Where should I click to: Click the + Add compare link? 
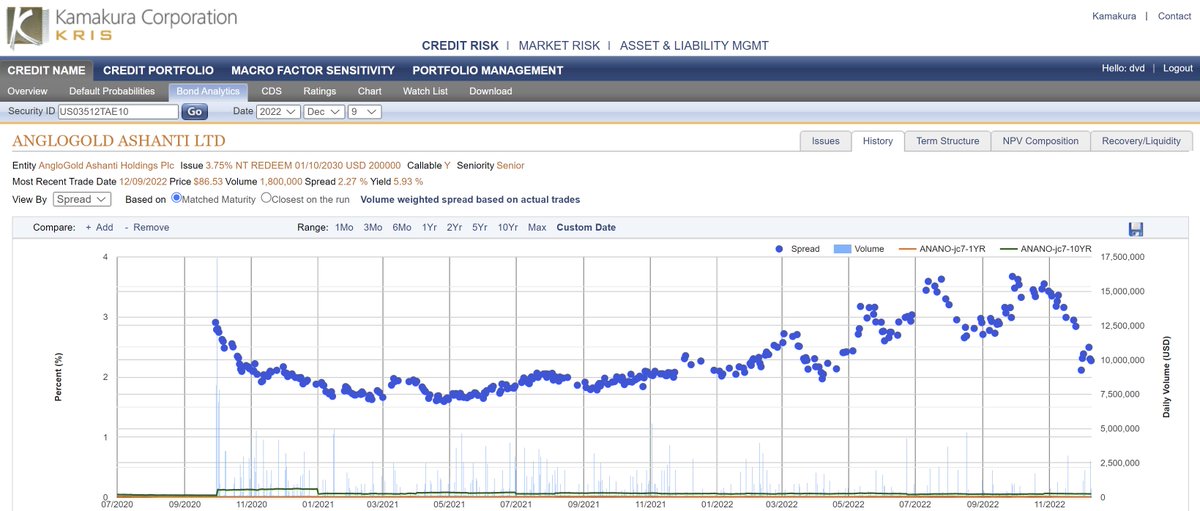(99, 227)
